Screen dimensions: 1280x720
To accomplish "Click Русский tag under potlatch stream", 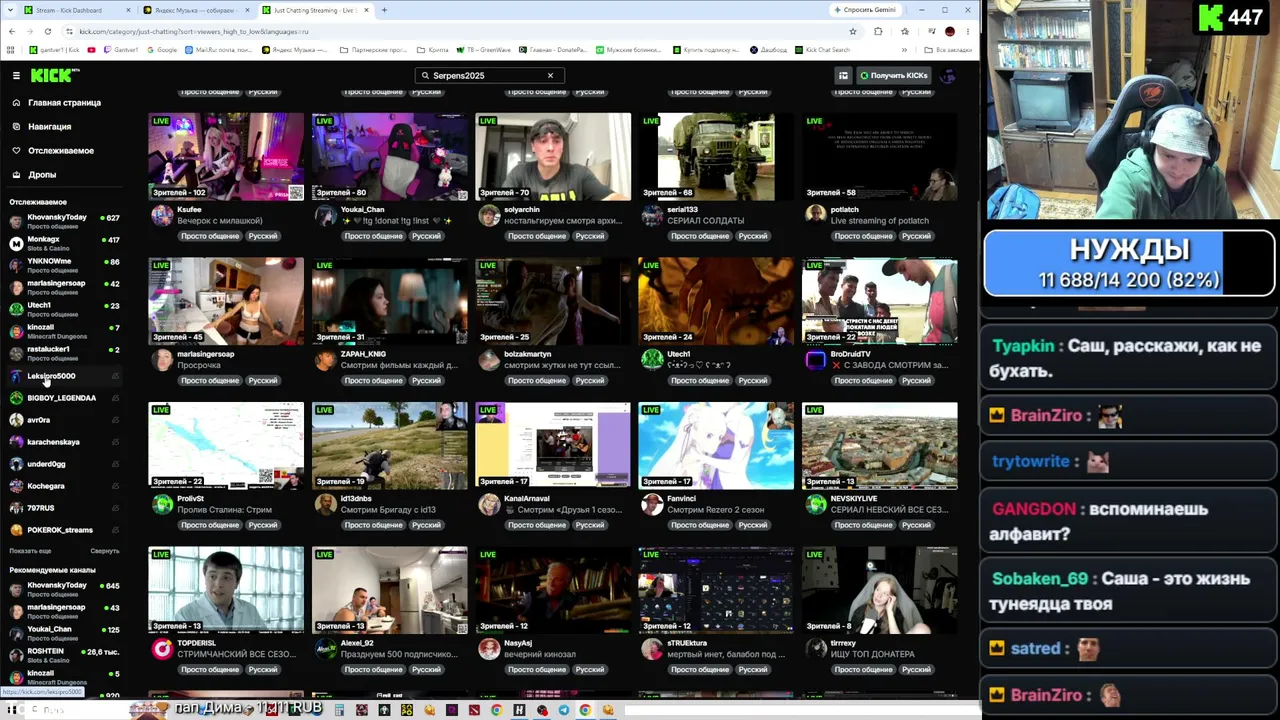I will tap(916, 237).
